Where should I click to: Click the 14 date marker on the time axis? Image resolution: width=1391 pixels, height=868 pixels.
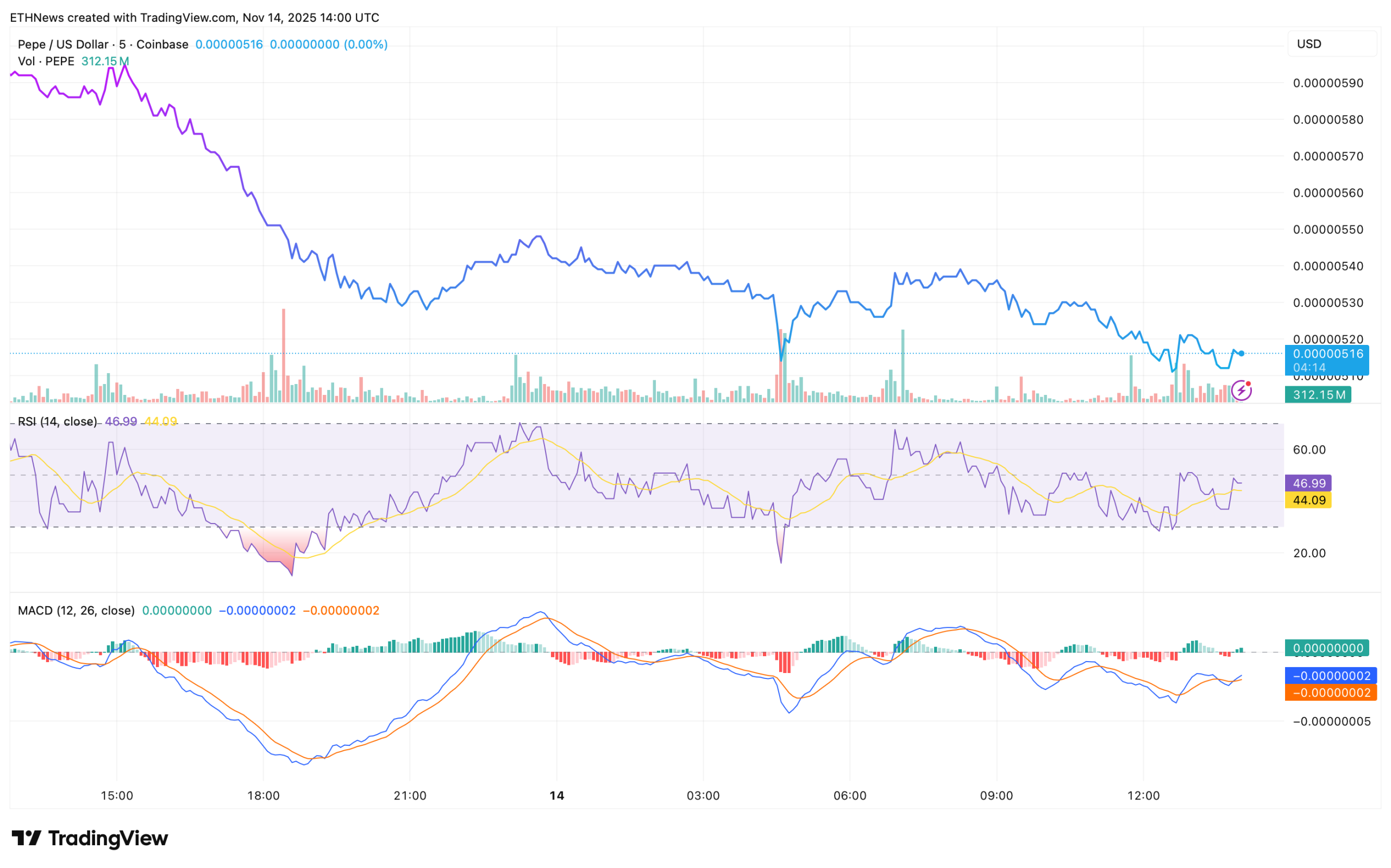[556, 796]
